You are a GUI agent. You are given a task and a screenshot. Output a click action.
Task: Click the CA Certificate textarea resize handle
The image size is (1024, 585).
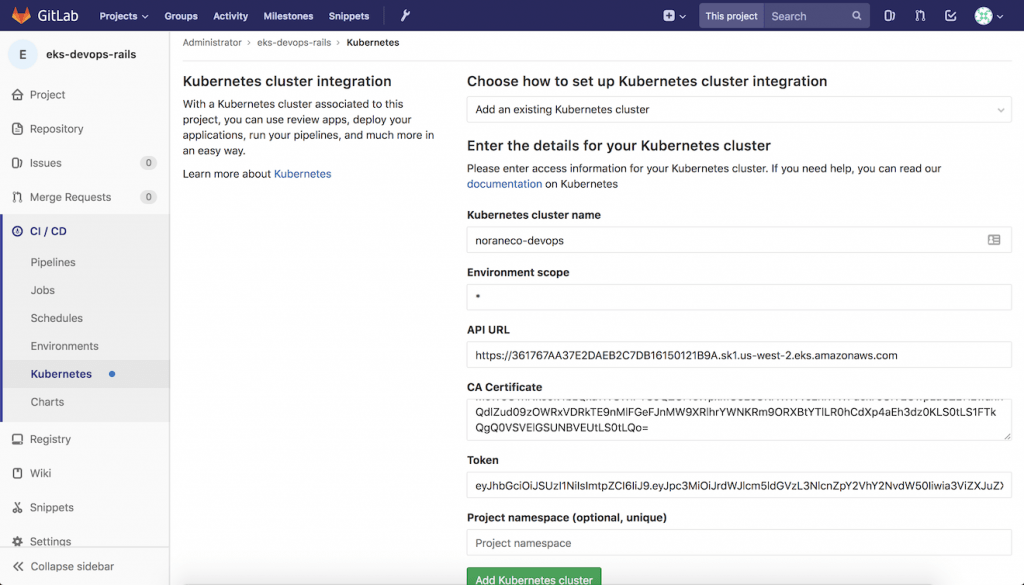1007,436
